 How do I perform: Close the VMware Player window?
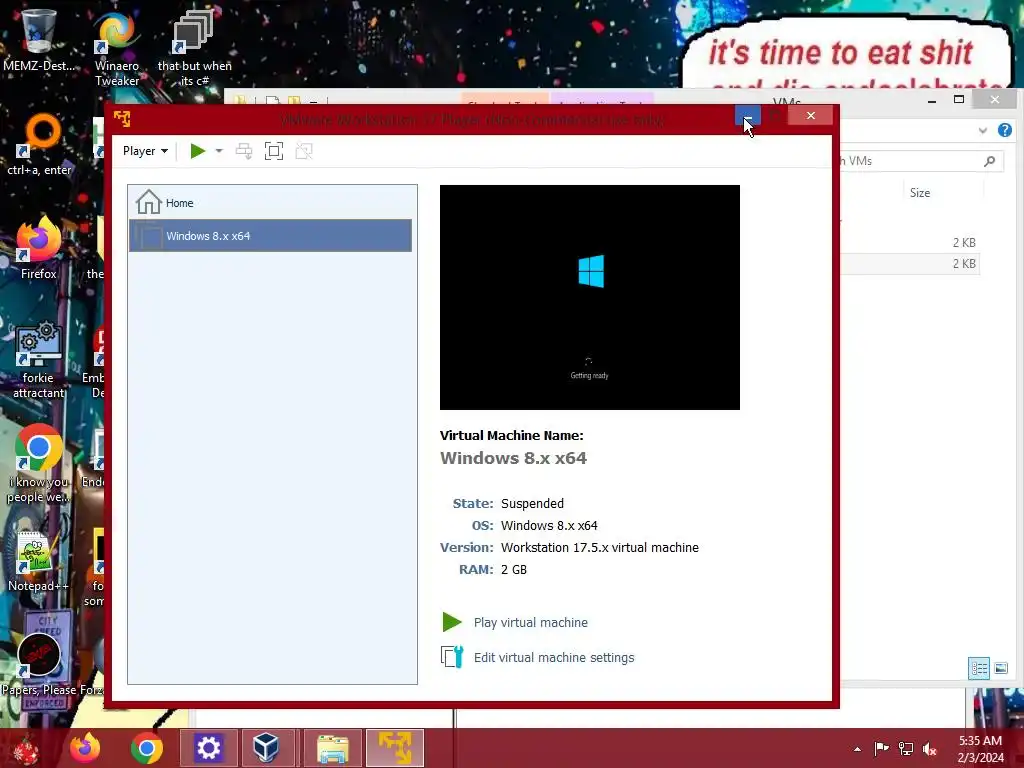pyautogui.click(x=810, y=116)
